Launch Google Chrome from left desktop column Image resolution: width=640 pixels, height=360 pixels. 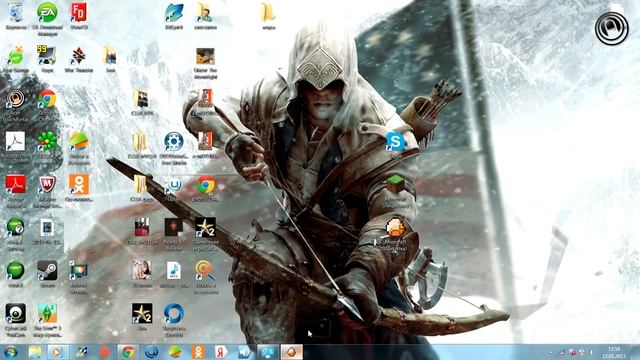pos(47,100)
